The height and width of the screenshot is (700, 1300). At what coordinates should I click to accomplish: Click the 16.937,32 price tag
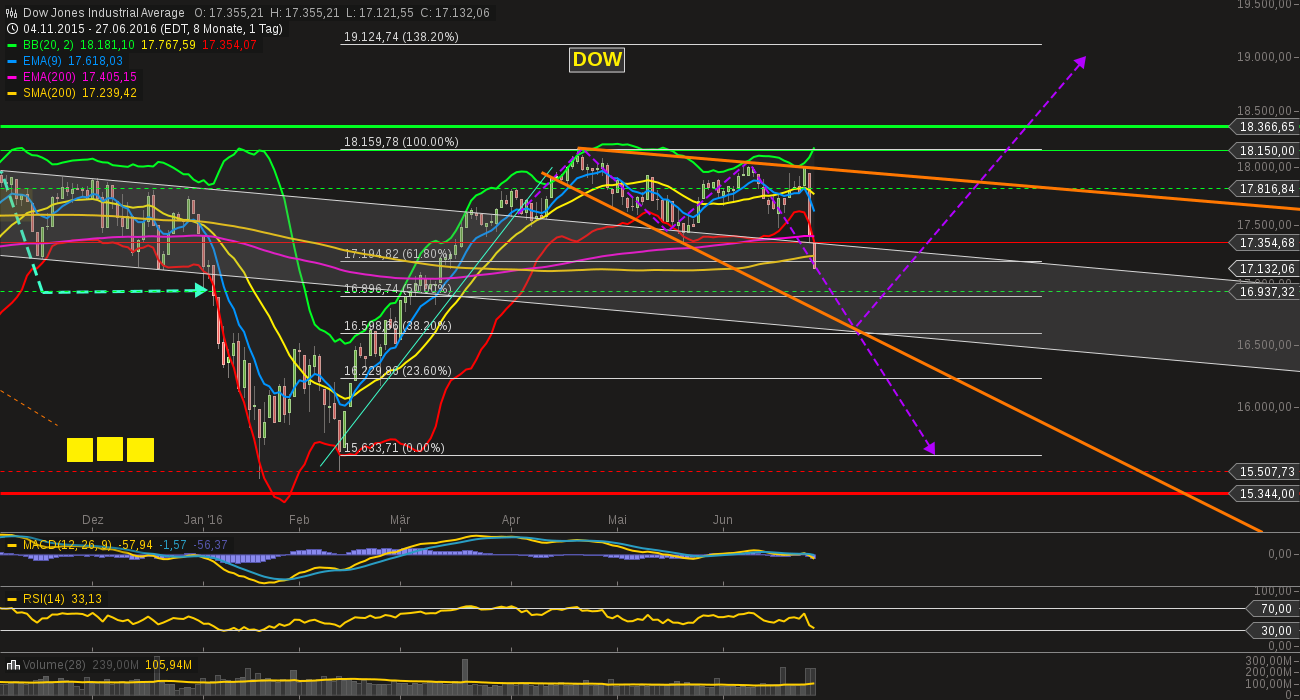click(x=1265, y=292)
